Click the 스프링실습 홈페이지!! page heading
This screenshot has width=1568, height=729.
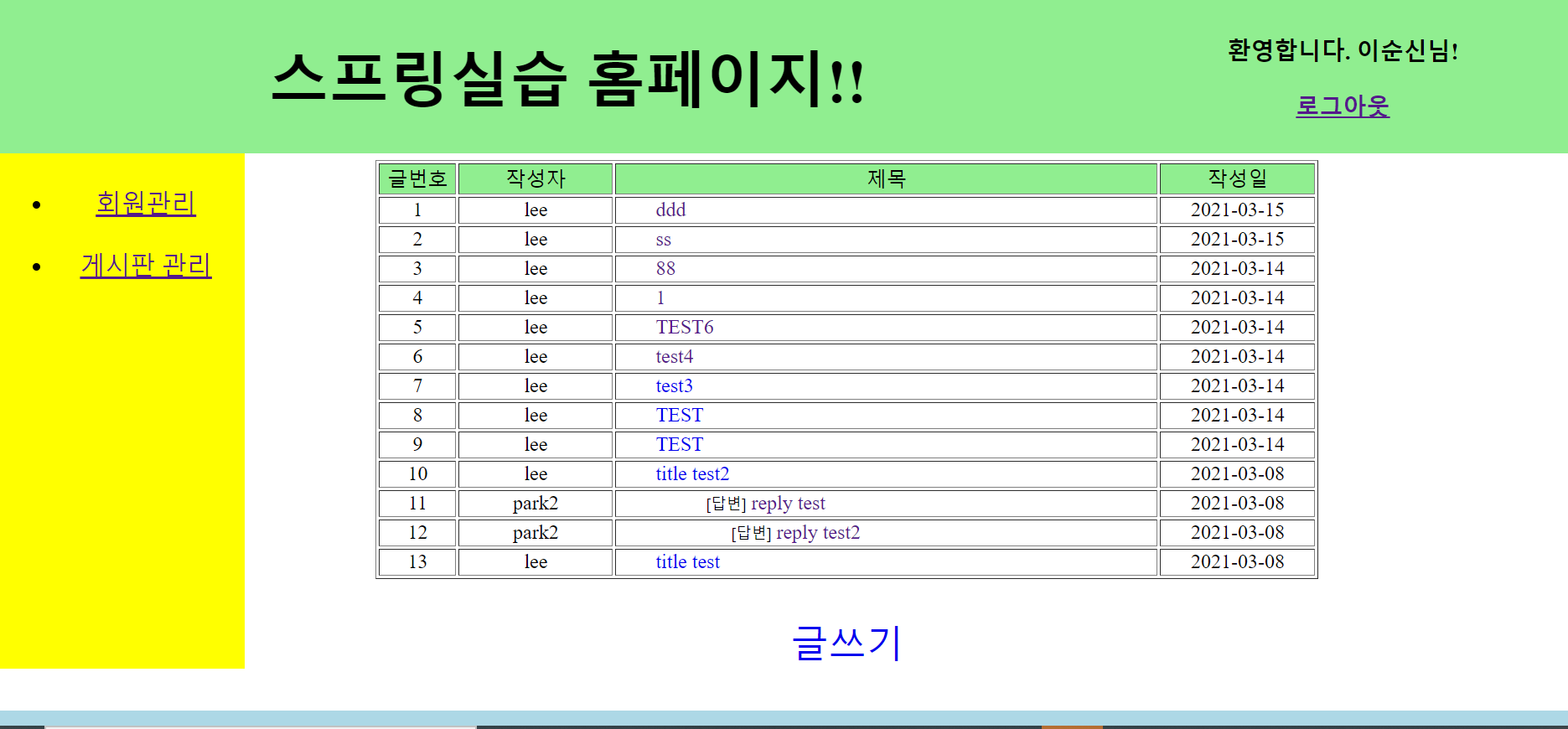(x=568, y=80)
